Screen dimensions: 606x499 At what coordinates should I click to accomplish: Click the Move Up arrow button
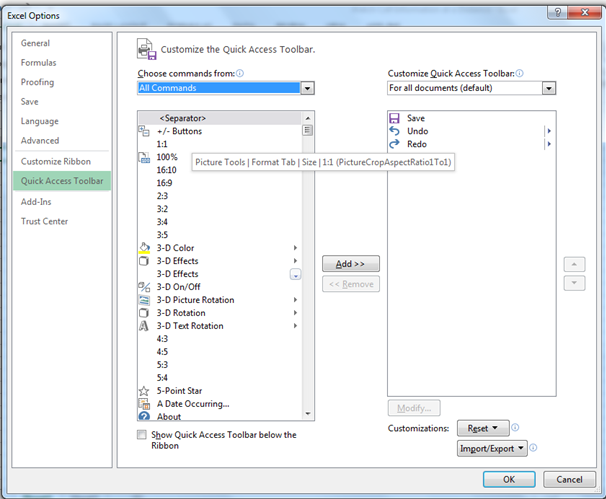(574, 264)
